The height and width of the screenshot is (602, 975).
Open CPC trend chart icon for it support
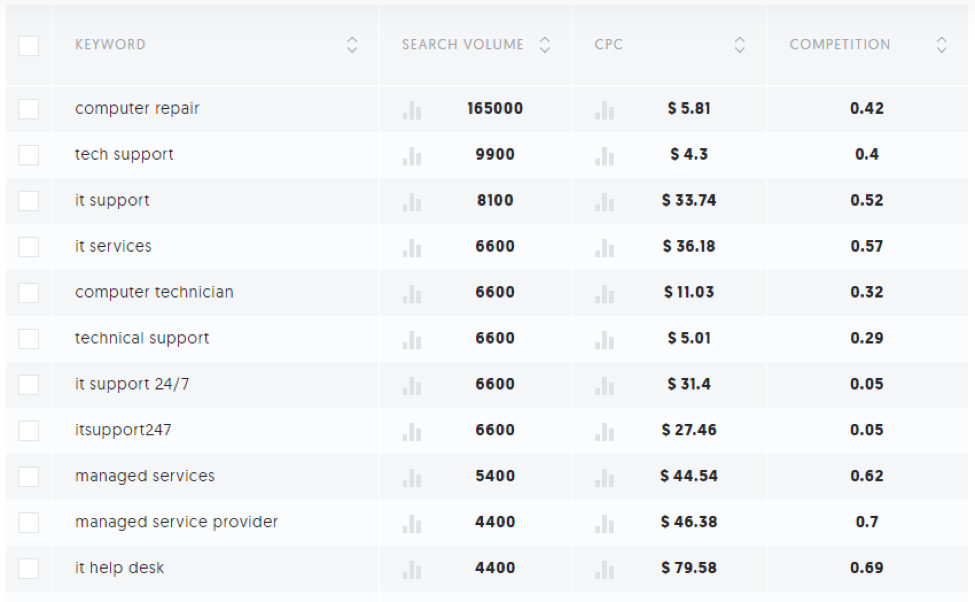tap(604, 201)
